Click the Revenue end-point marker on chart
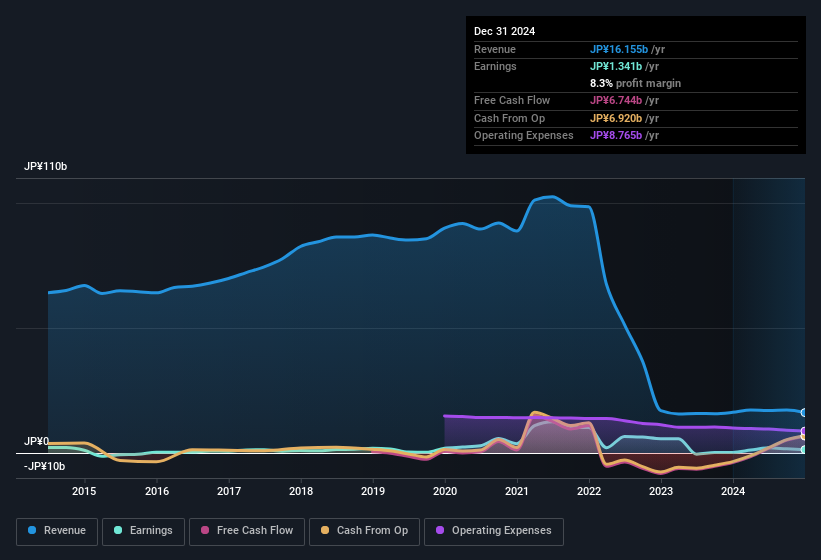Image resolution: width=821 pixels, height=560 pixels. coord(804,412)
